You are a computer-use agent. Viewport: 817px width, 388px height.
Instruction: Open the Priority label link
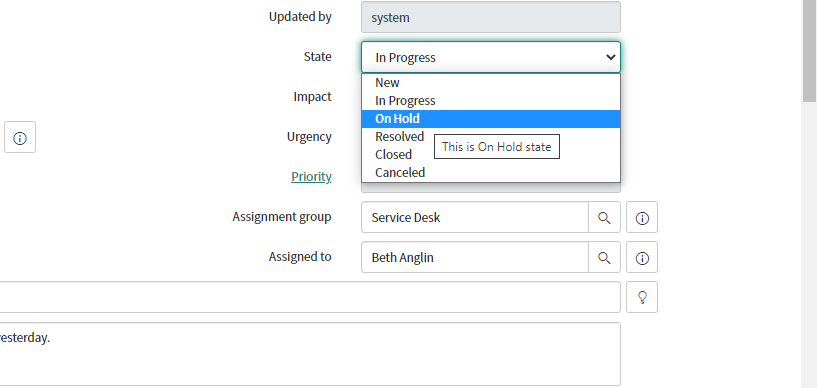pos(311,177)
